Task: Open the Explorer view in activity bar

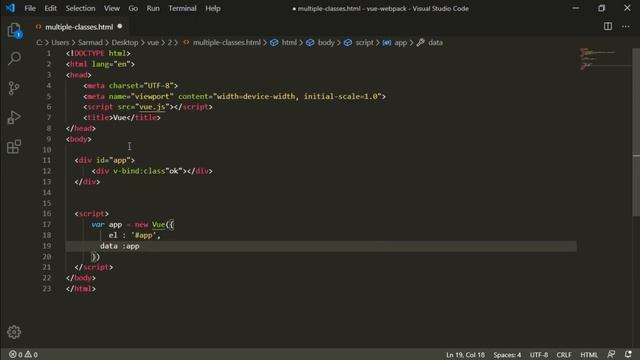Action: (14, 30)
